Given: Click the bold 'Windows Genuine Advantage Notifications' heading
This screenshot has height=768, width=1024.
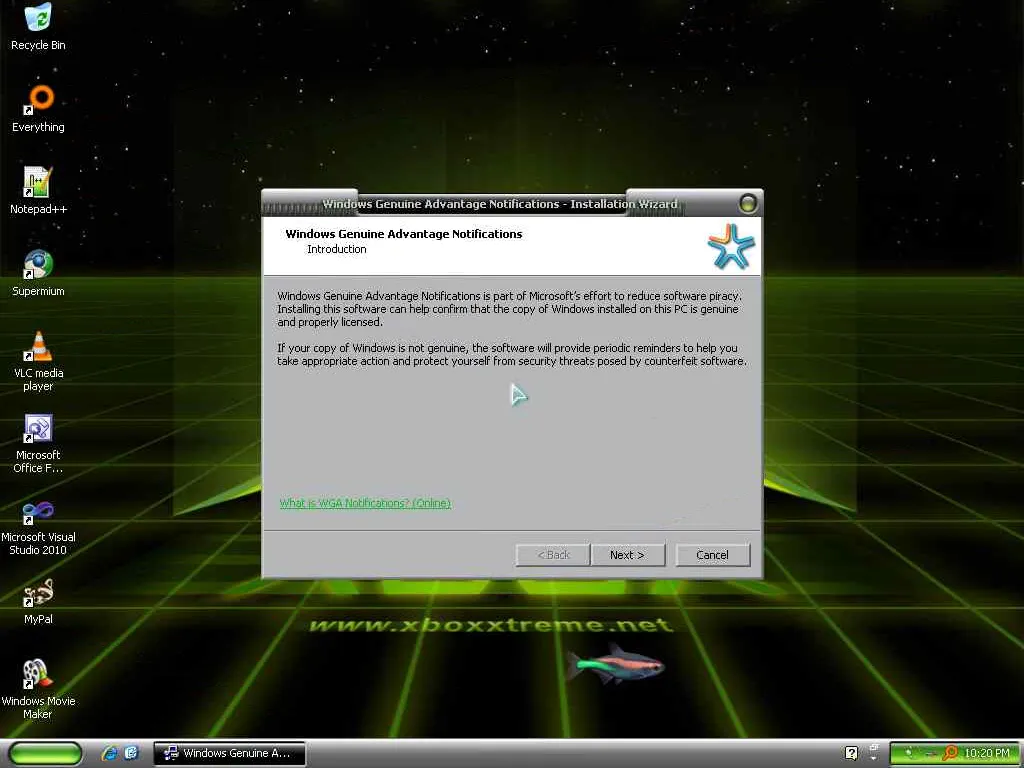Looking at the screenshot, I should tap(404, 234).
